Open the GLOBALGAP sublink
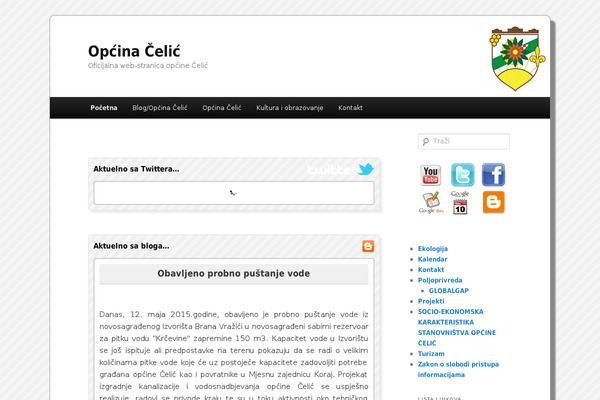This screenshot has width=600, height=400. (449, 291)
